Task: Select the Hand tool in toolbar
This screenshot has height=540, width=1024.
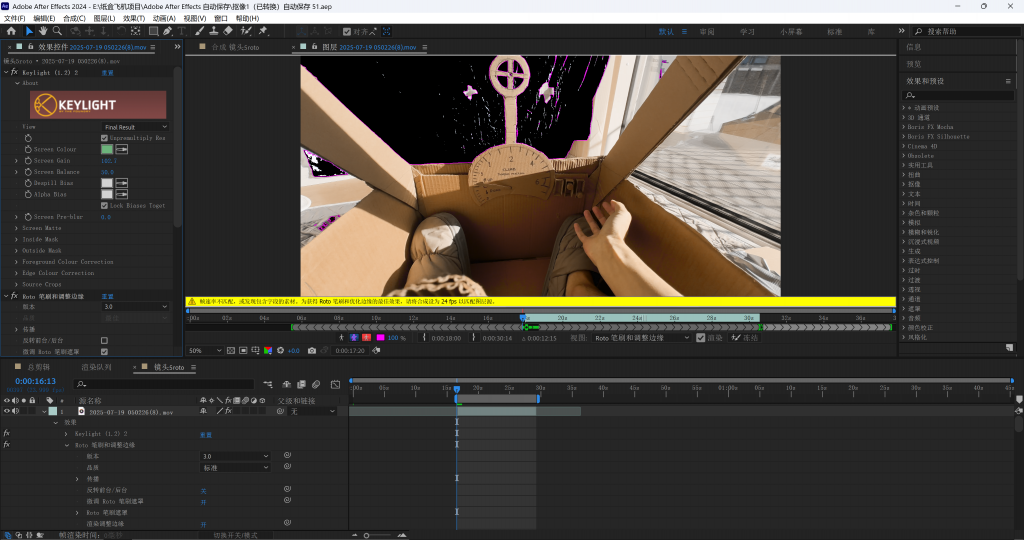Action: click(x=43, y=31)
